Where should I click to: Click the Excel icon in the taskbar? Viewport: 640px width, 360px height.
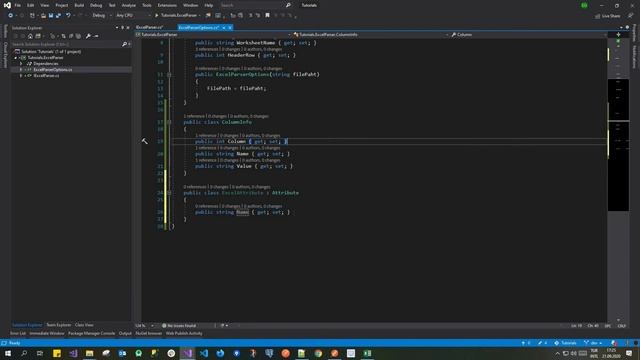pos(367,353)
